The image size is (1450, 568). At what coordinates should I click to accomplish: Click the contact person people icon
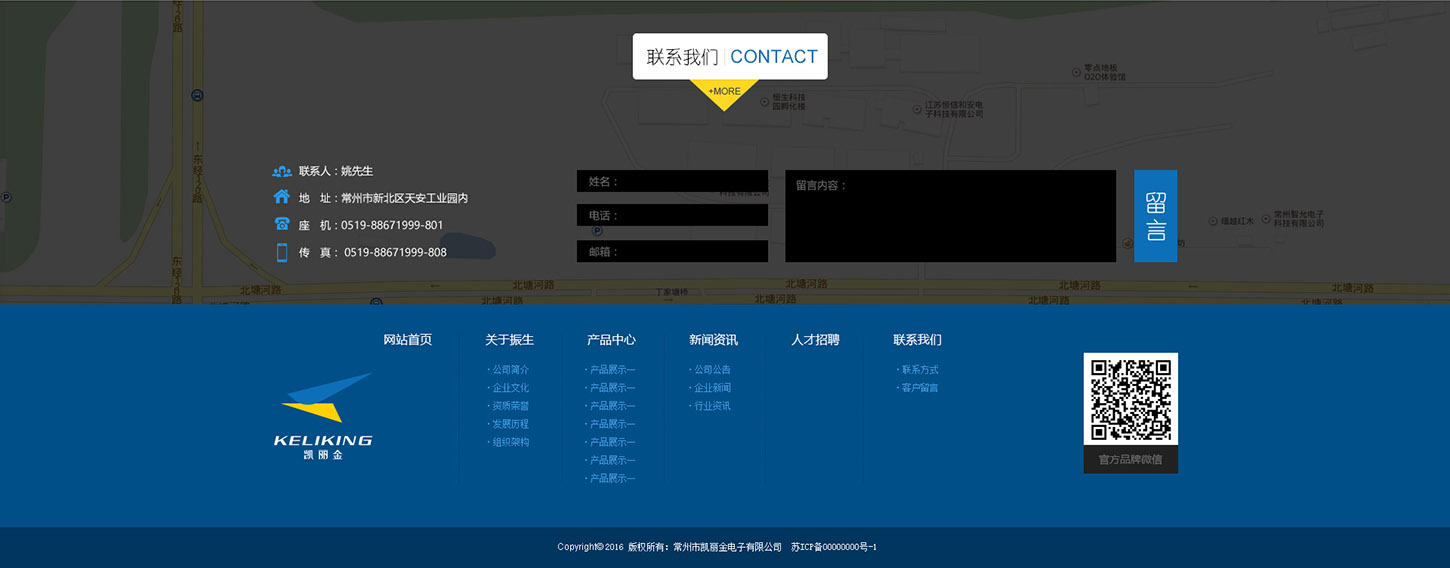click(x=281, y=171)
